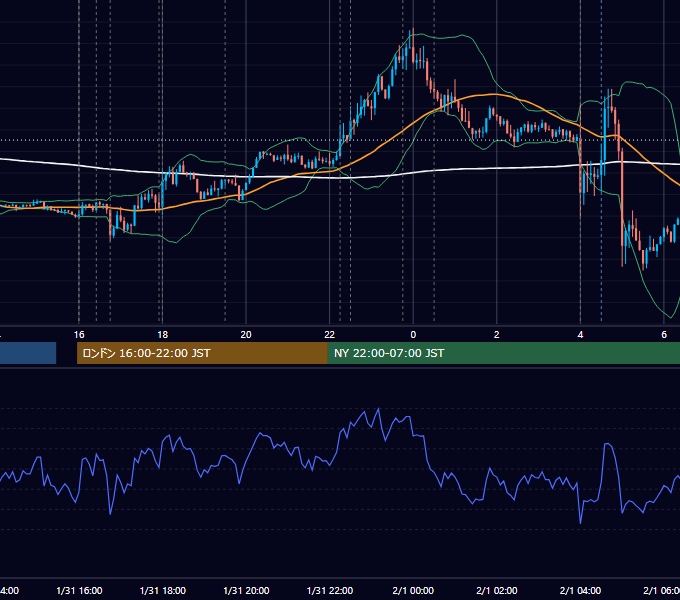This screenshot has height=600, width=680.
Task: Click the '1/31 22:00' time label
Action: click(330, 591)
